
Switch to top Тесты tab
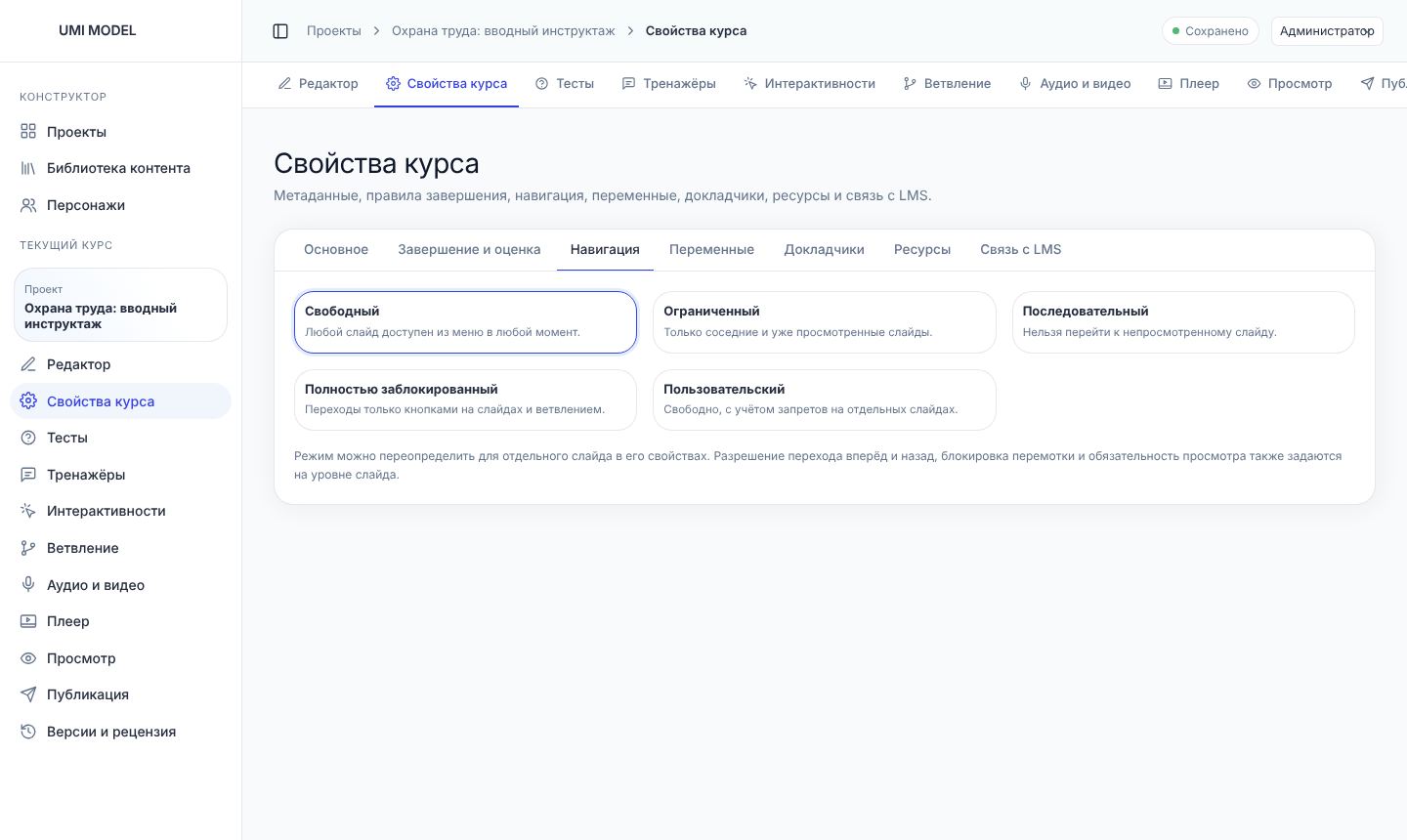pyautogui.click(x=565, y=84)
